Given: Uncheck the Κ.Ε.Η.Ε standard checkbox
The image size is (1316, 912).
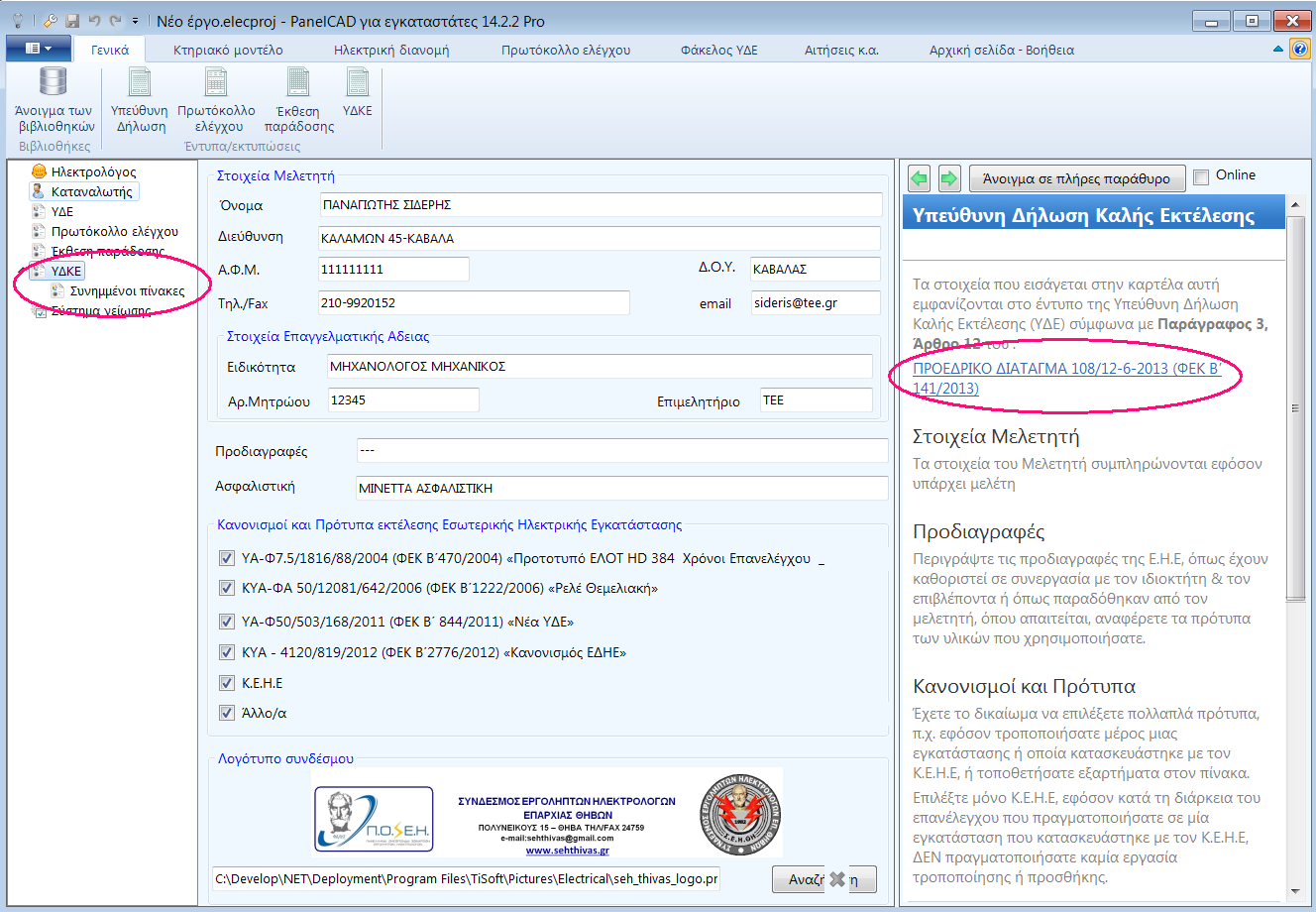Looking at the screenshot, I should pyautogui.click(x=227, y=683).
